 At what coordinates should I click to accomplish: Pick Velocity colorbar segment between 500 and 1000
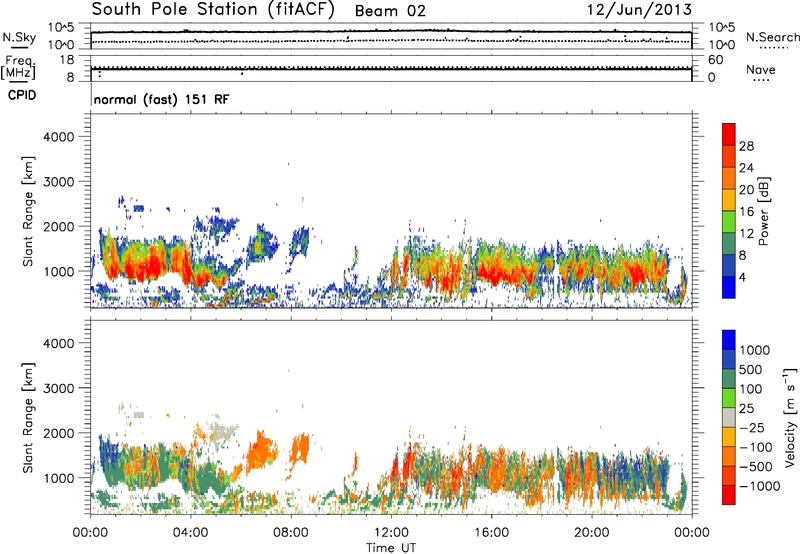point(729,359)
